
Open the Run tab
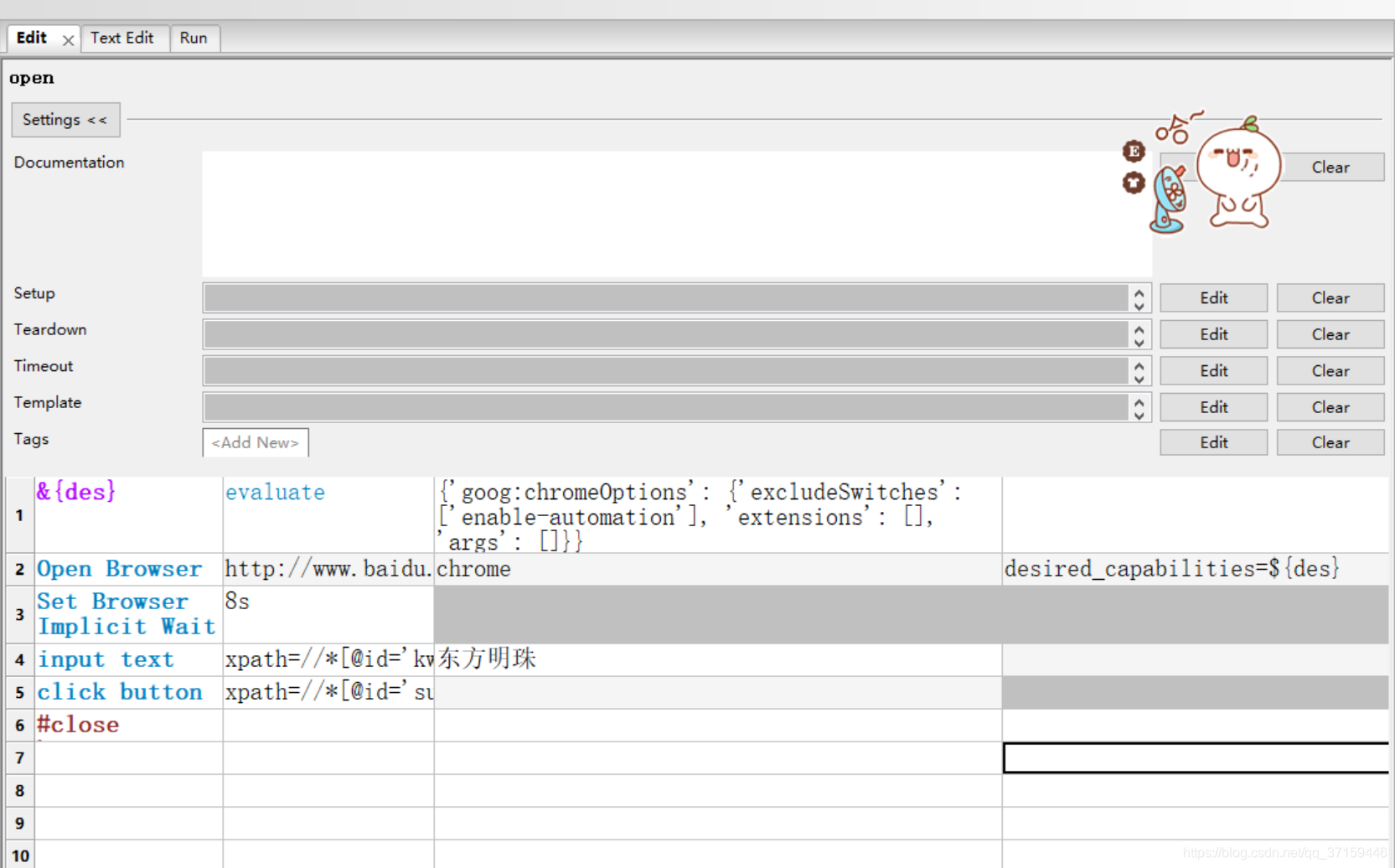194,38
